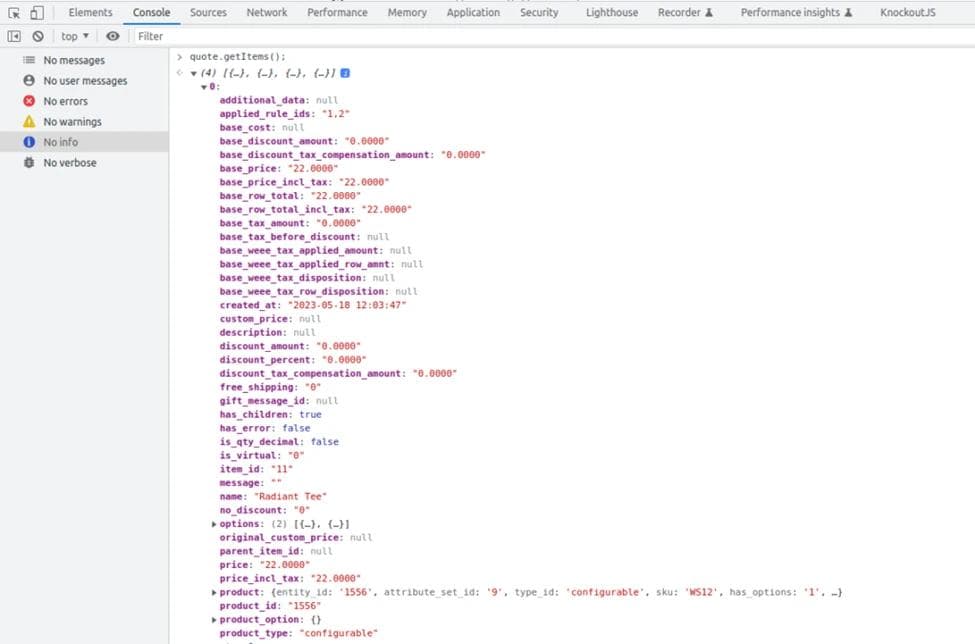The image size is (975, 644).
Task: Click the quote.getItems(); command text
Action: pyautogui.click(x=238, y=57)
